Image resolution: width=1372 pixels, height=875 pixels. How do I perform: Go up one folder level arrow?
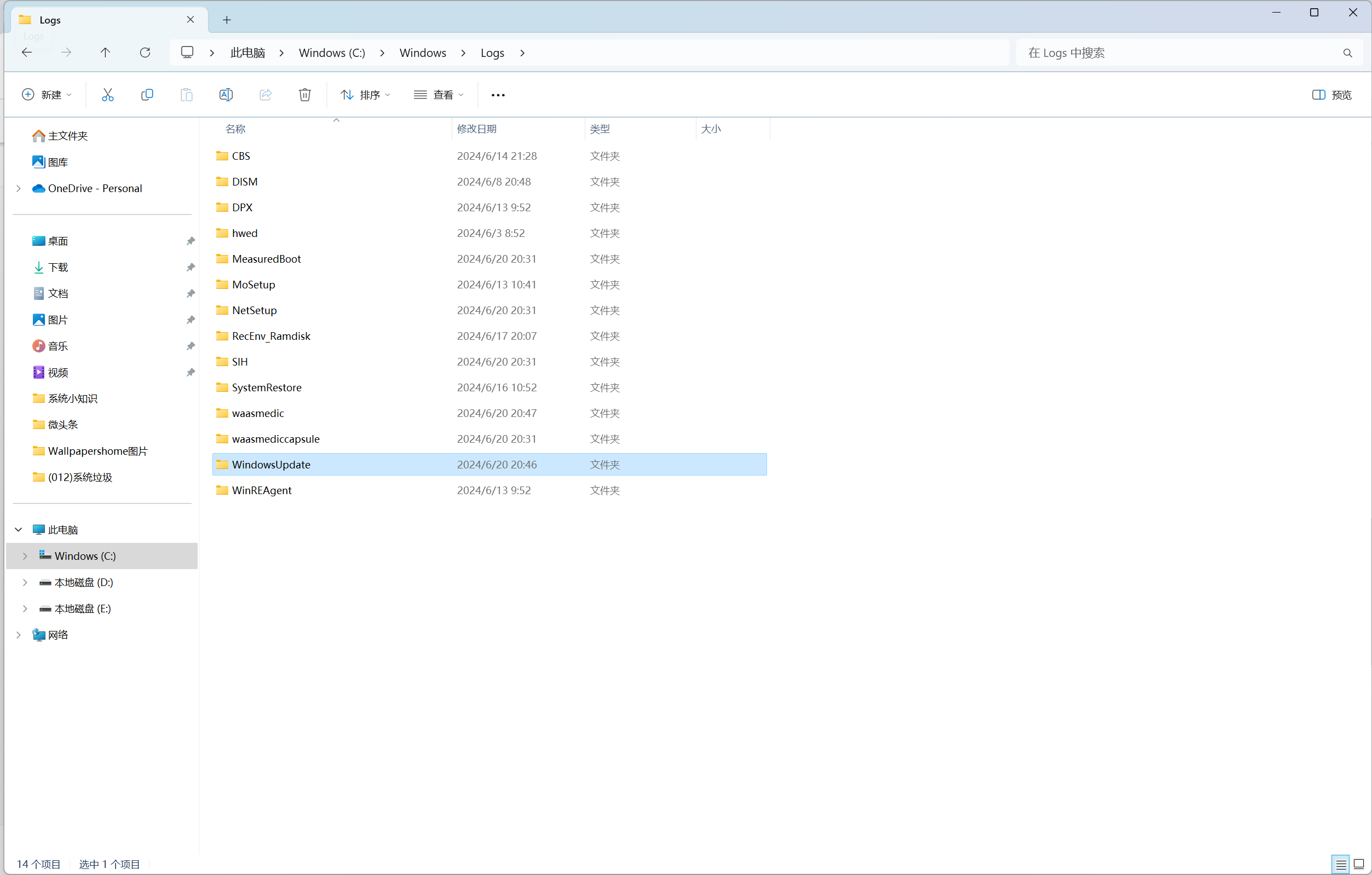(x=106, y=53)
